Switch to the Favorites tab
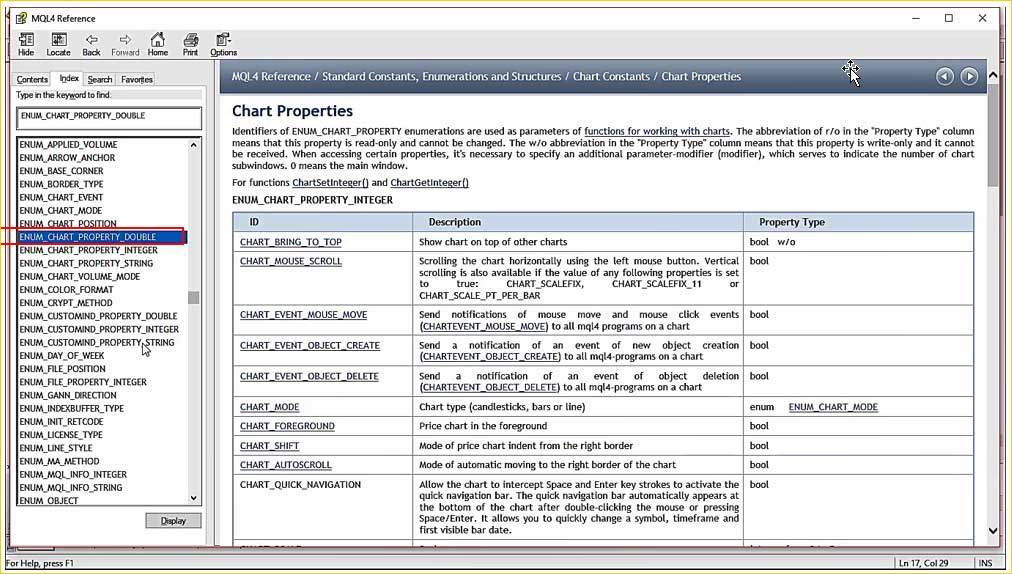The height and width of the screenshot is (574, 1012). tap(137, 79)
